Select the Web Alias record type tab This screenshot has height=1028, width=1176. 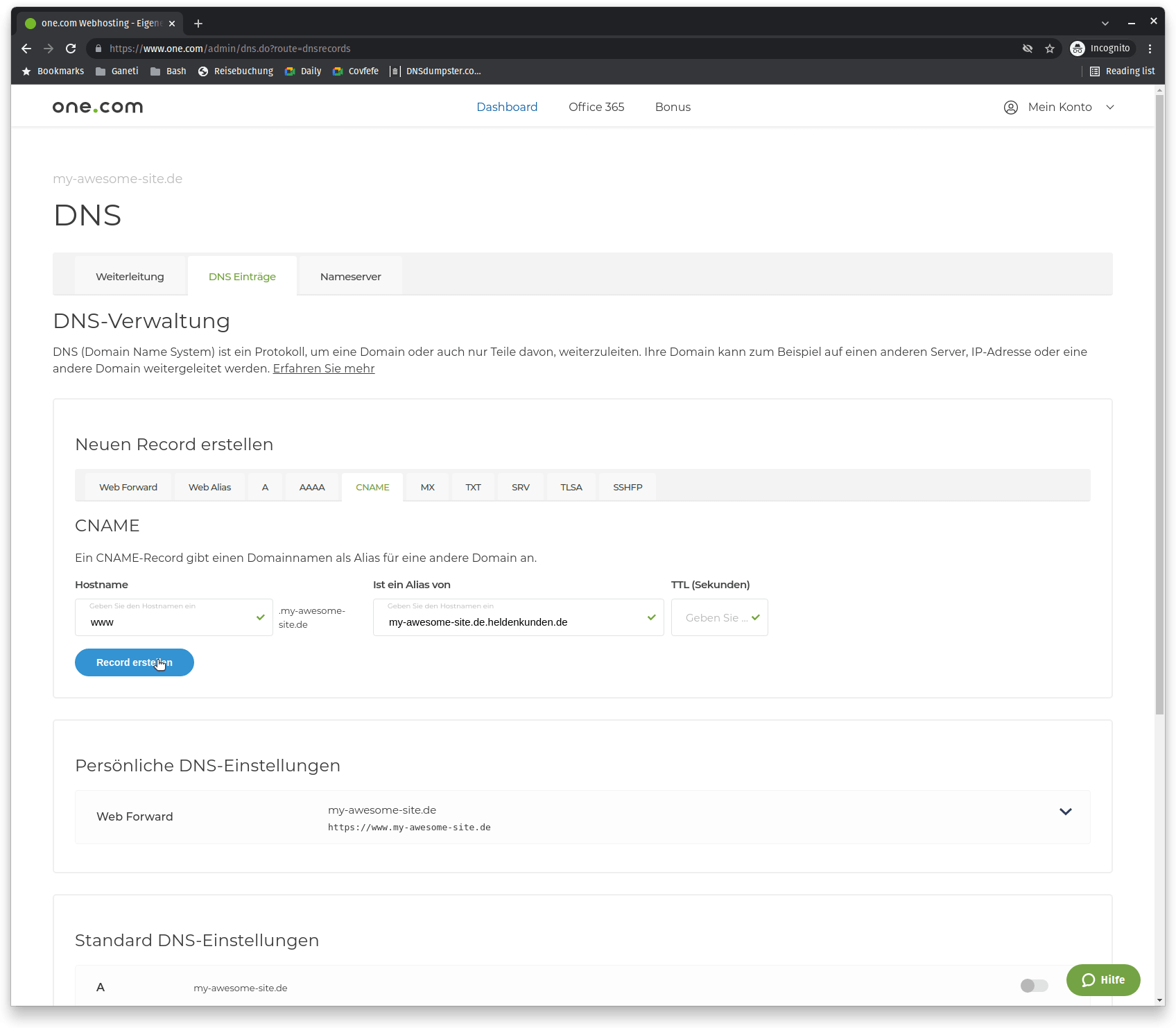pyautogui.click(x=209, y=487)
